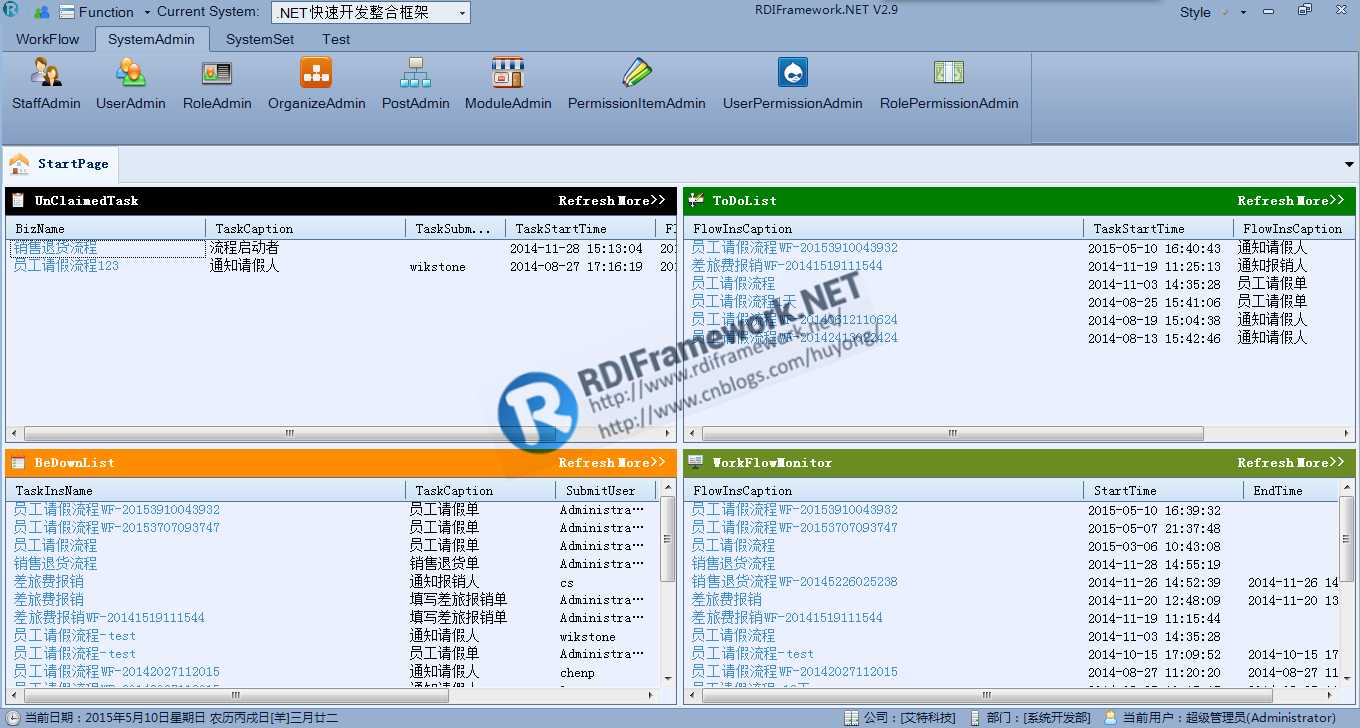The image size is (1360, 728).
Task: Switch to the SystemSet ribbon tab
Action: 260,39
